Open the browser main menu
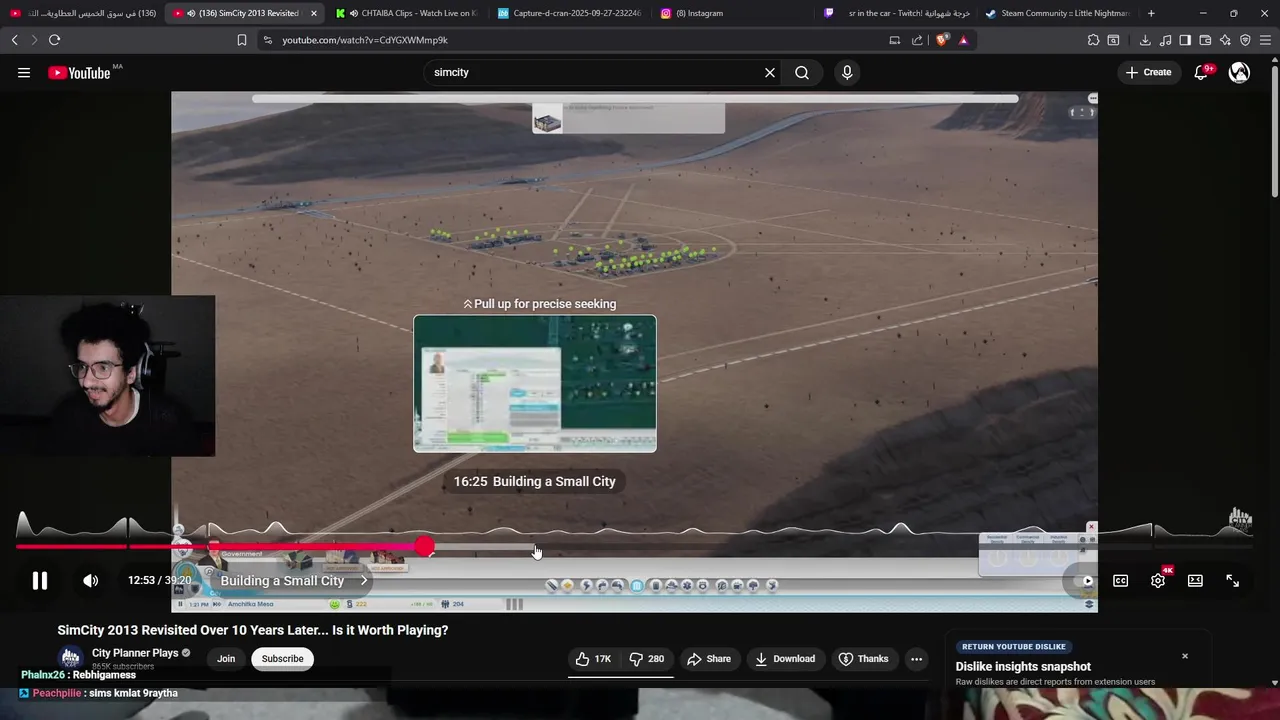The width and height of the screenshot is (1280, 720). click(x=1266, y=40)
